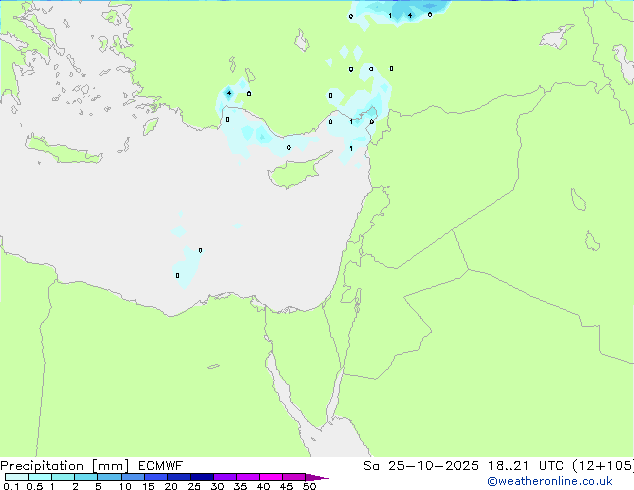Click the 1–2 mm legend swatch
Viewport: 634px width, 490px height.
click(x=63, y=477)
